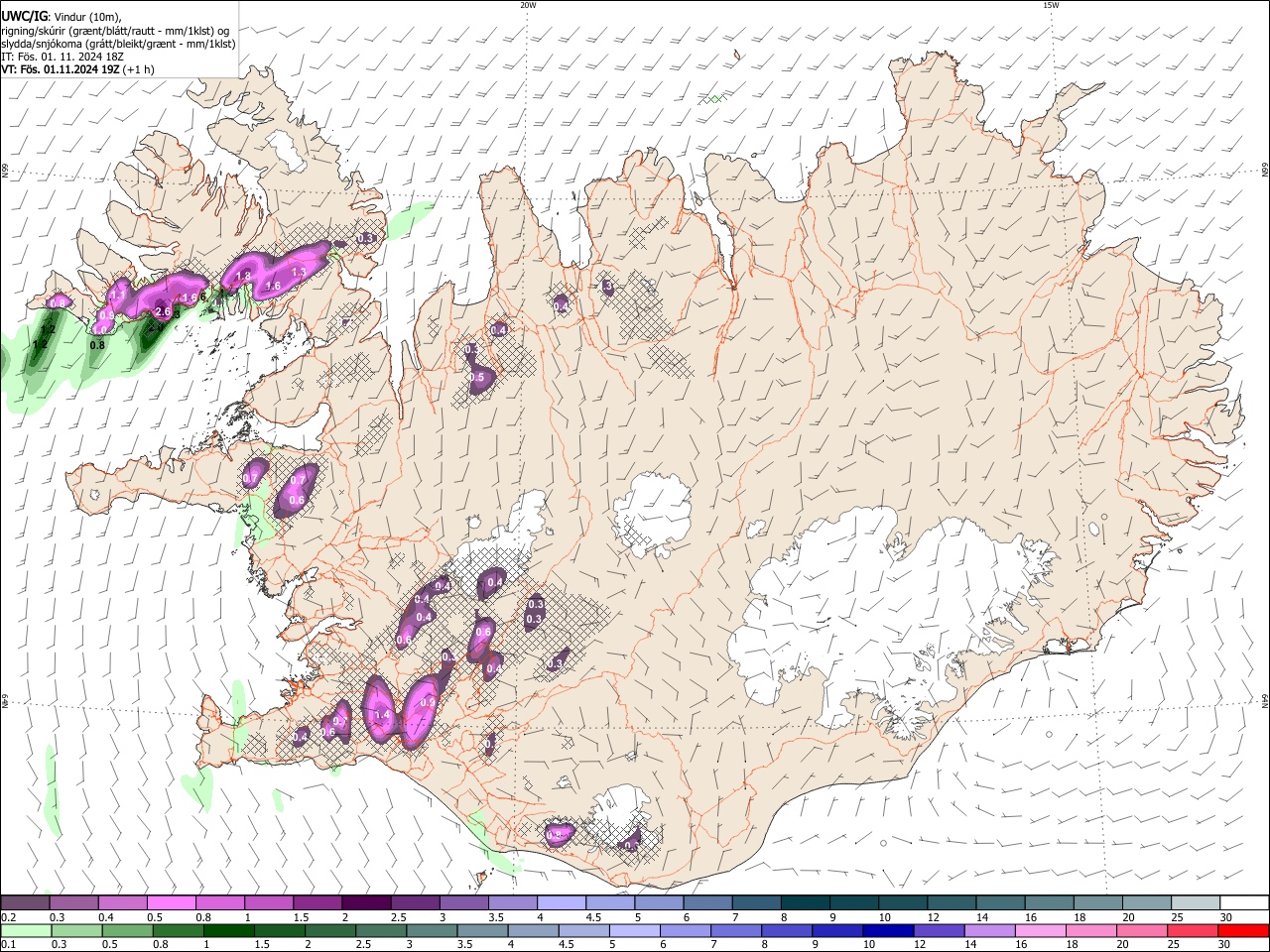Select the upper legend swatch between 1 and 1.5
The height and width of the screenshot is (952, 1270).
[x=268, y=902]
